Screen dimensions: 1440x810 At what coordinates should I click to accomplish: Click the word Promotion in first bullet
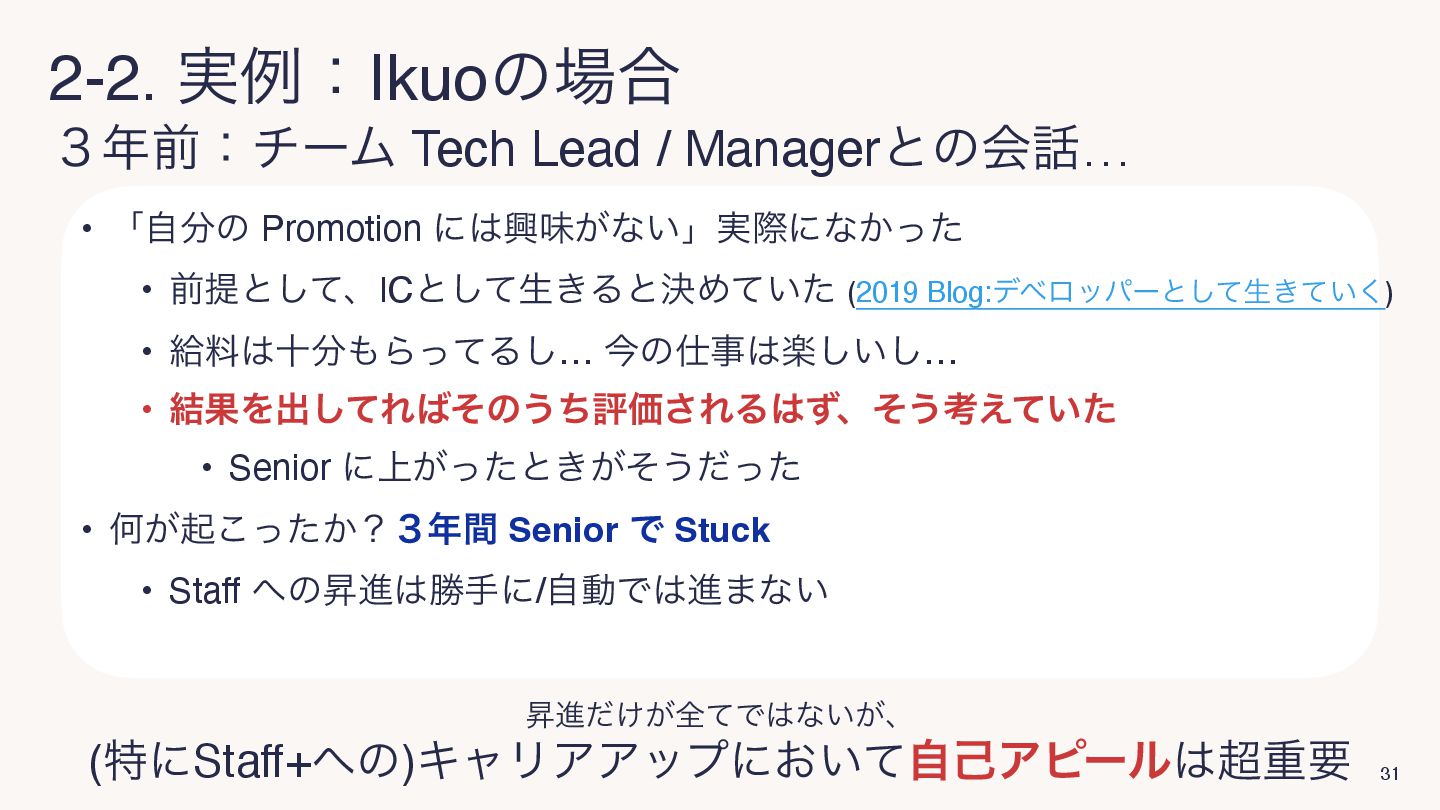[x=341, y=229]
